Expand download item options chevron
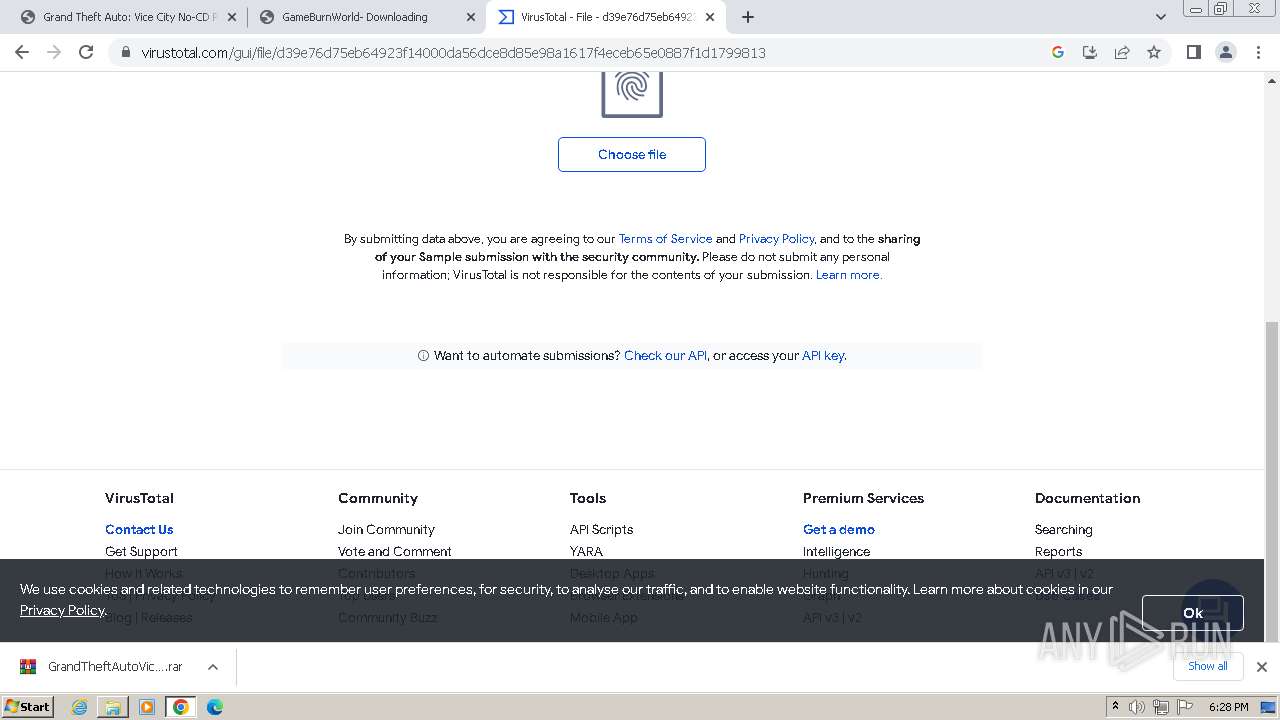Screen dimensions: 1280x720 212,667
